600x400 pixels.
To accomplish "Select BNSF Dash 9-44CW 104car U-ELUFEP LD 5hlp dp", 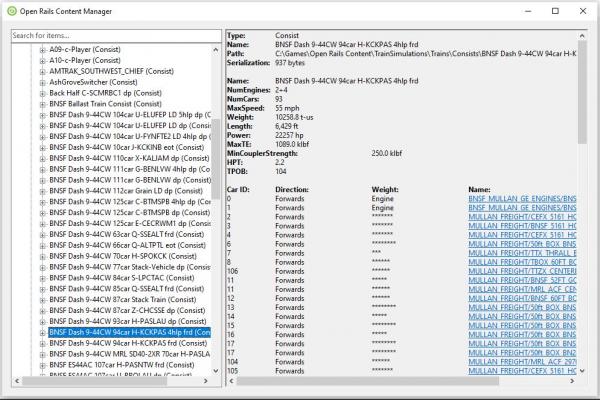I will coord(130,114).
